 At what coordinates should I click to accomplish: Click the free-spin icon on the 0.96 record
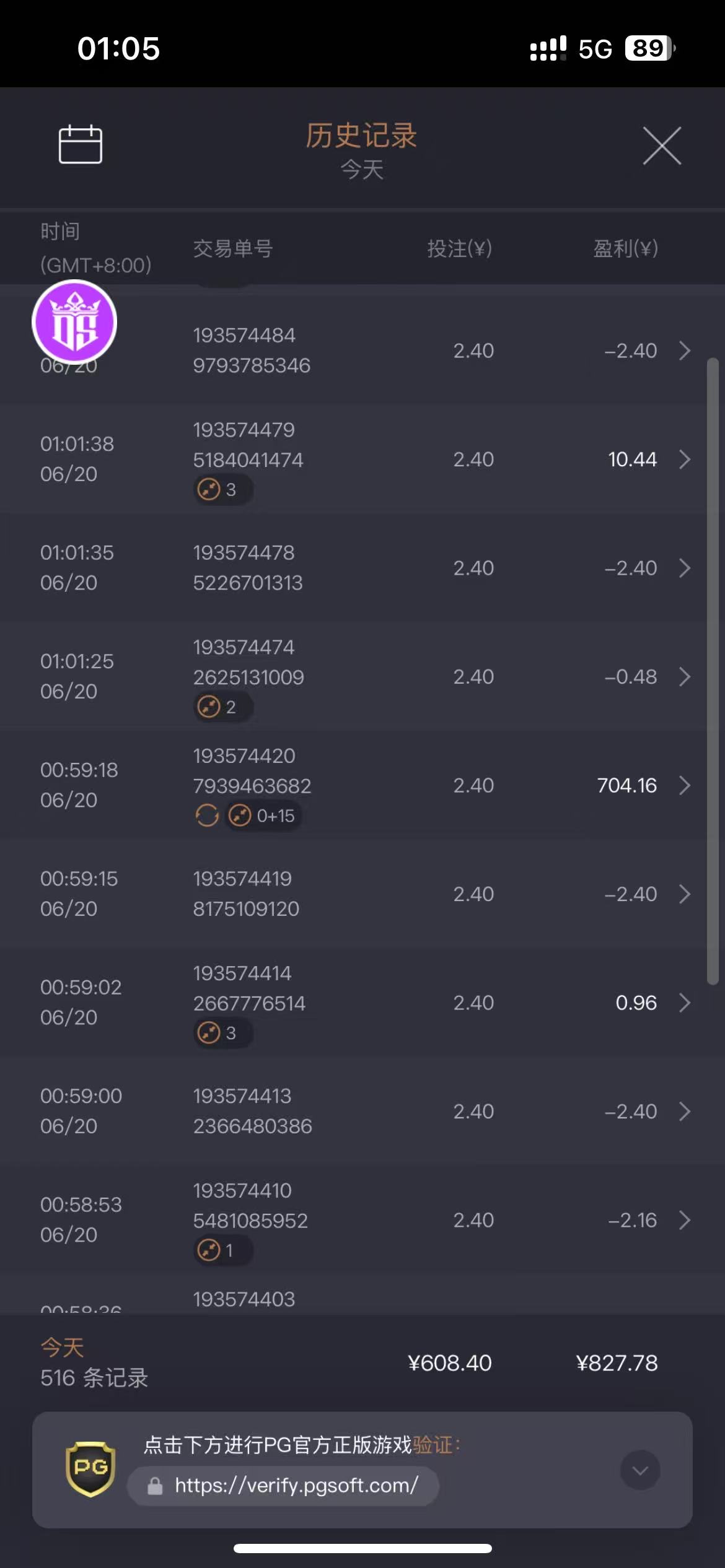(209, 1033)
